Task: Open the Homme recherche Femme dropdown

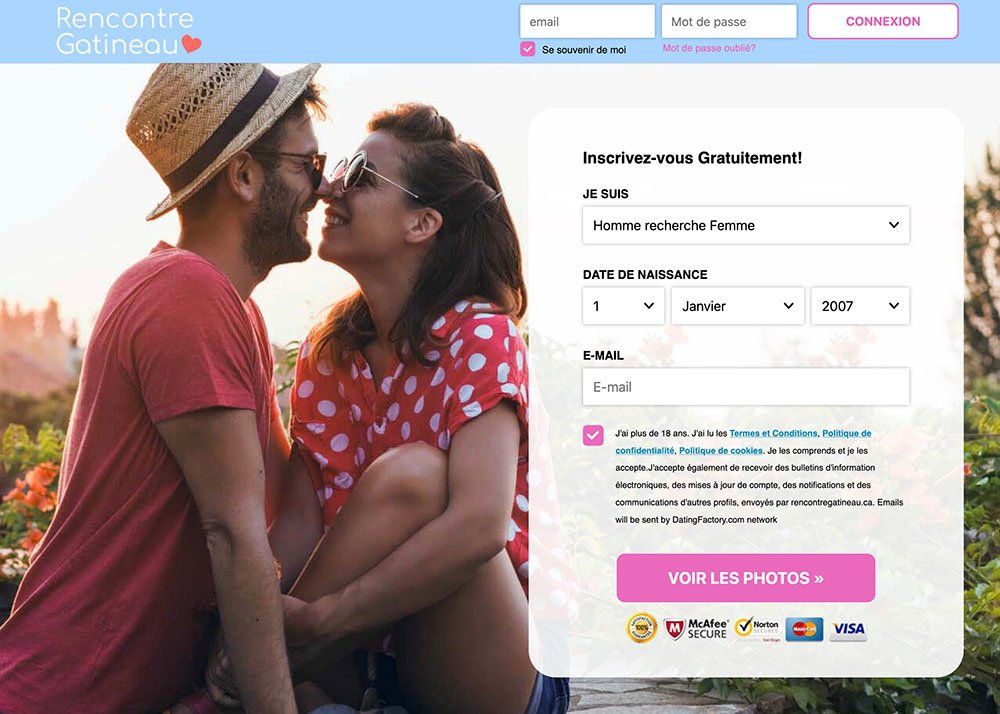Action: pos(746,225)
